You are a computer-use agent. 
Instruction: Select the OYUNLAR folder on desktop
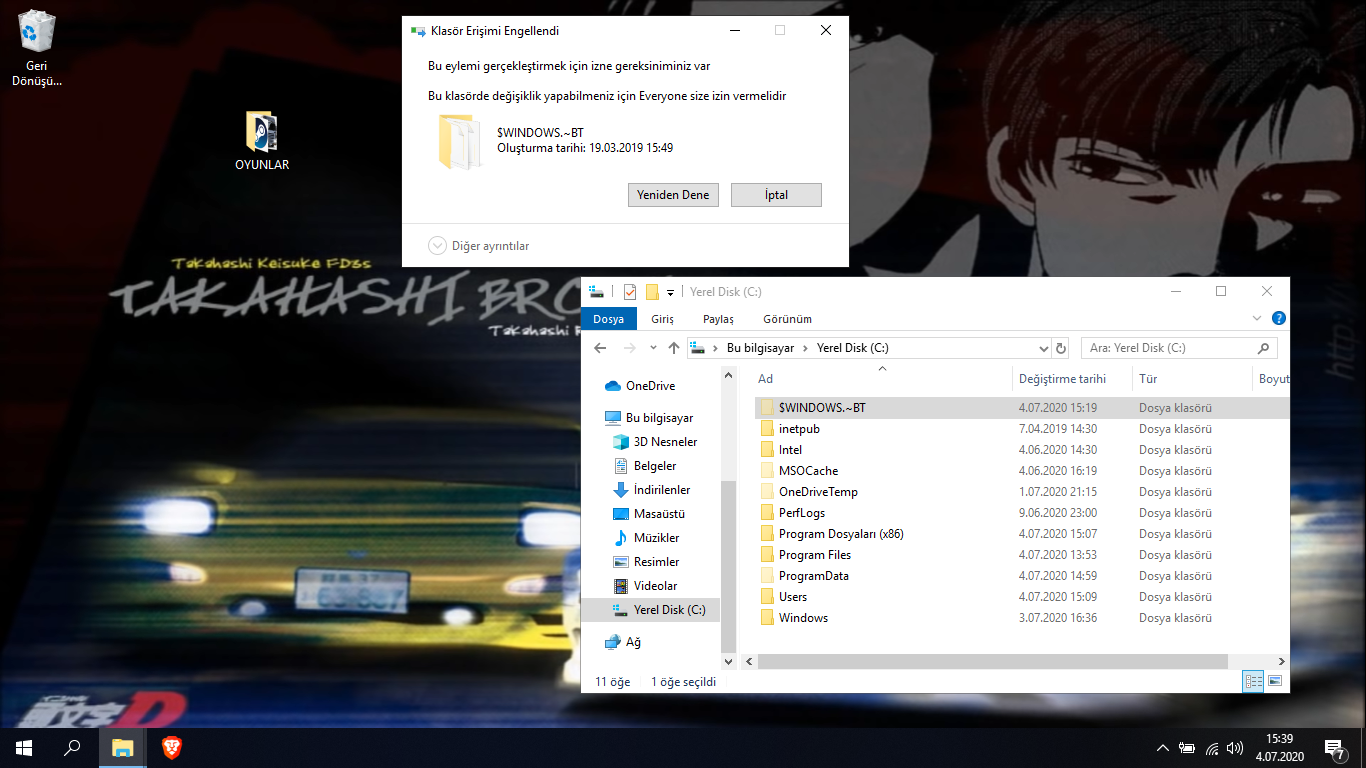(262, 141)
